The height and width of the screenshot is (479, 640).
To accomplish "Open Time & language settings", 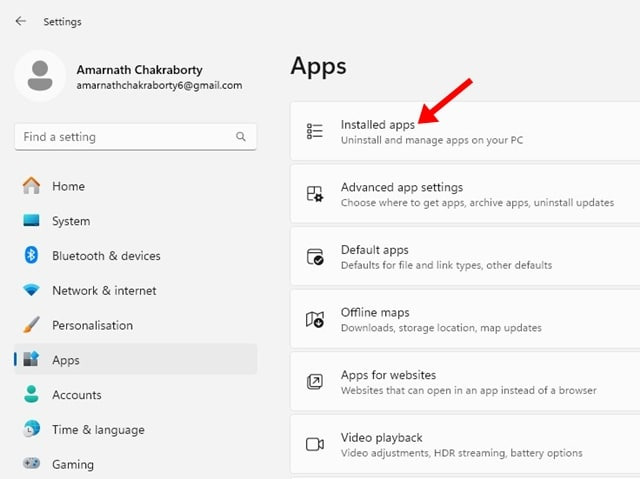I will point(136,429).
